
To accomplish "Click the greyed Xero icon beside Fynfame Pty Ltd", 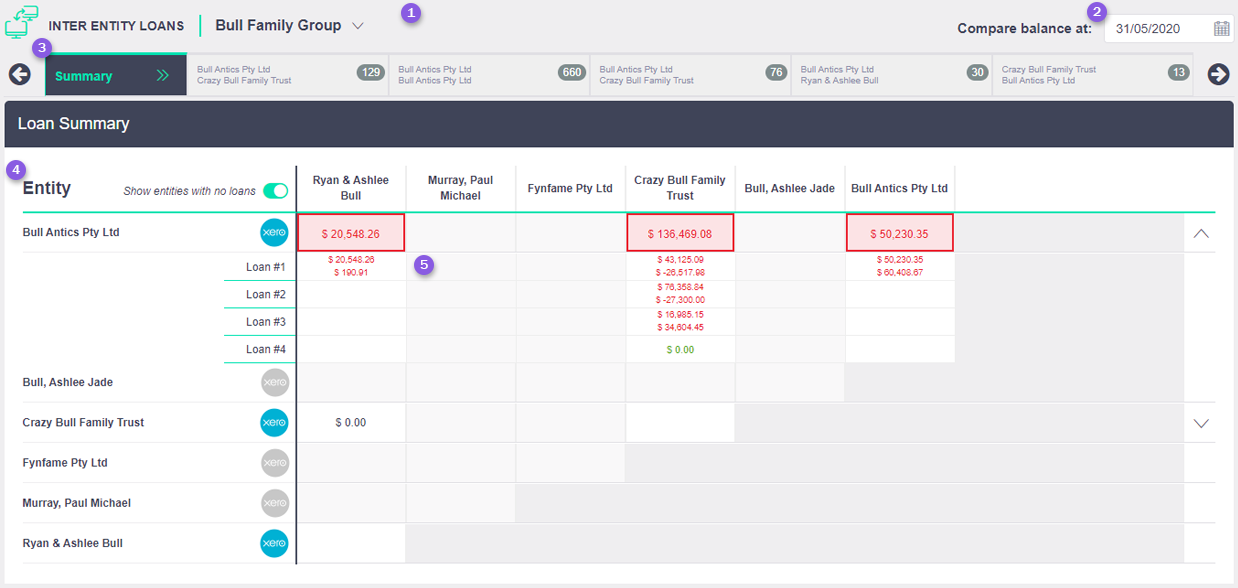I will pos(274,462).
